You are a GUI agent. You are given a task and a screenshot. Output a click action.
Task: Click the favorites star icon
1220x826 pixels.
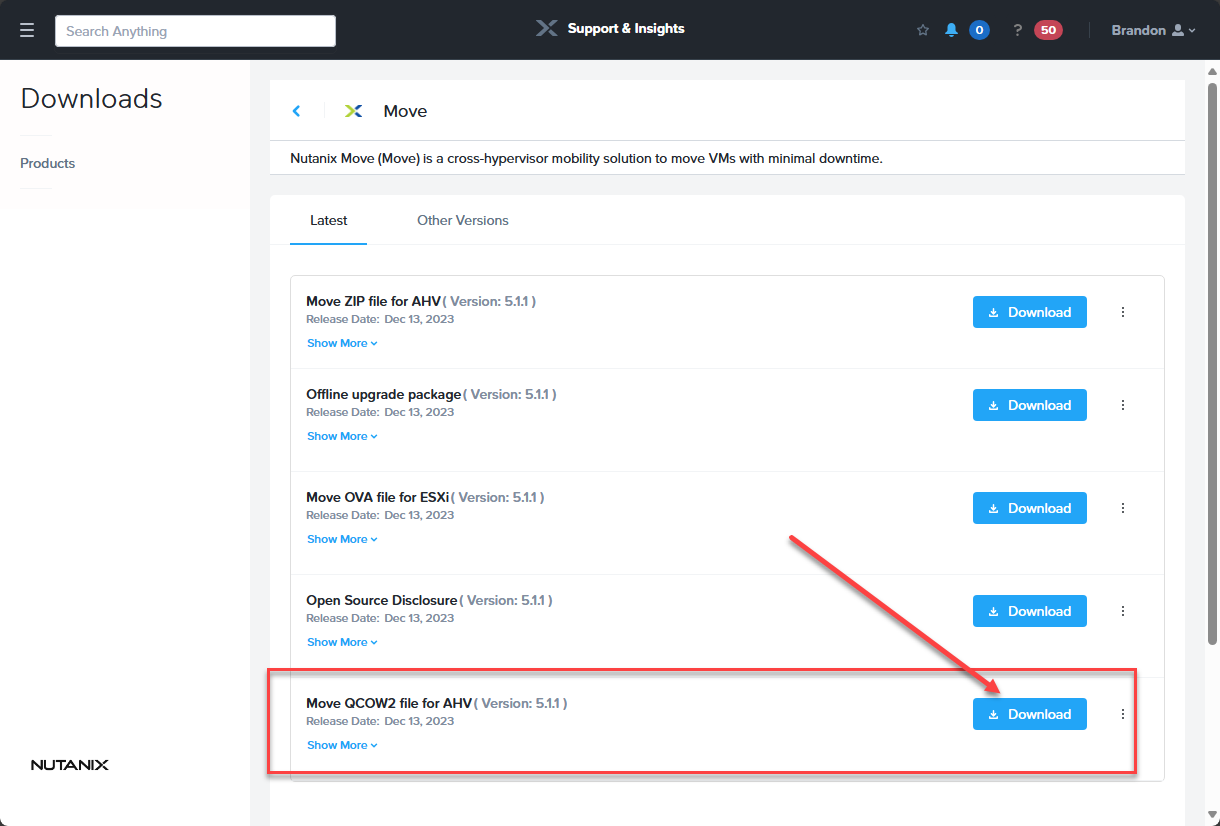923,30
